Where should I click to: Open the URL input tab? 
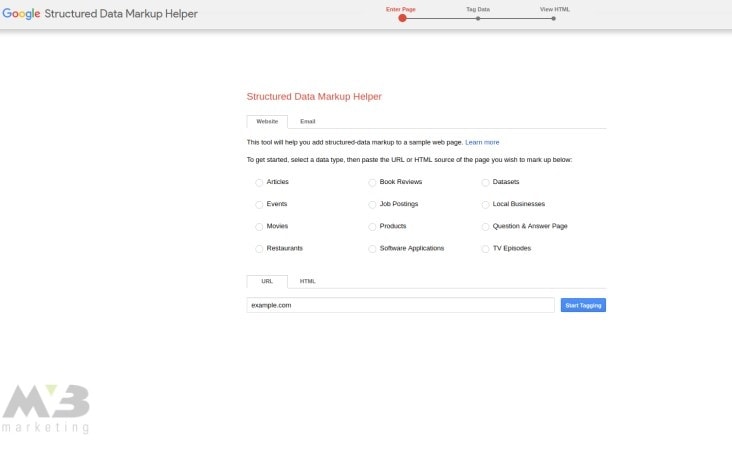(267, 281)
